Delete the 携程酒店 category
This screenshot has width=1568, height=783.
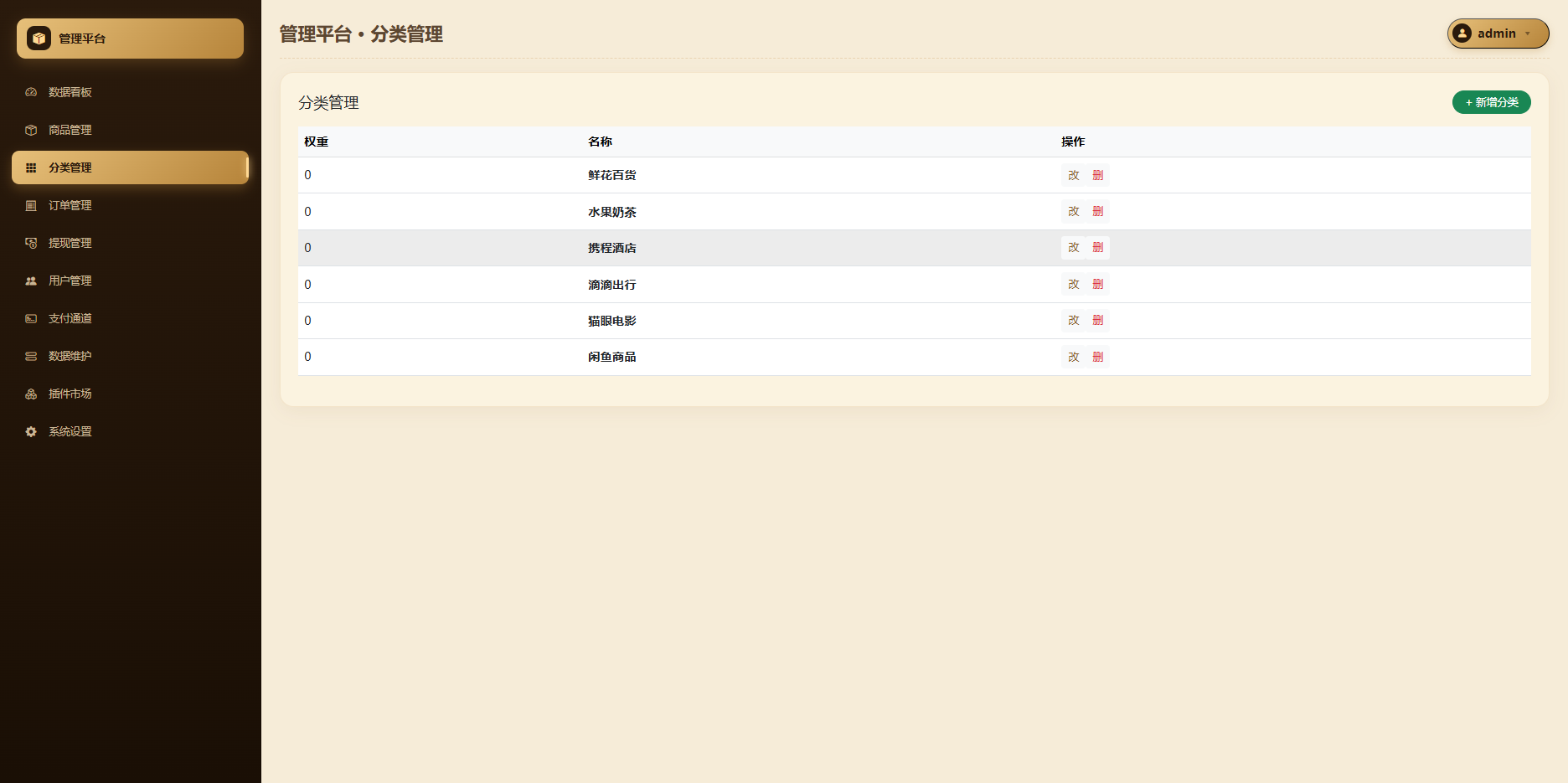[1098, 248]
